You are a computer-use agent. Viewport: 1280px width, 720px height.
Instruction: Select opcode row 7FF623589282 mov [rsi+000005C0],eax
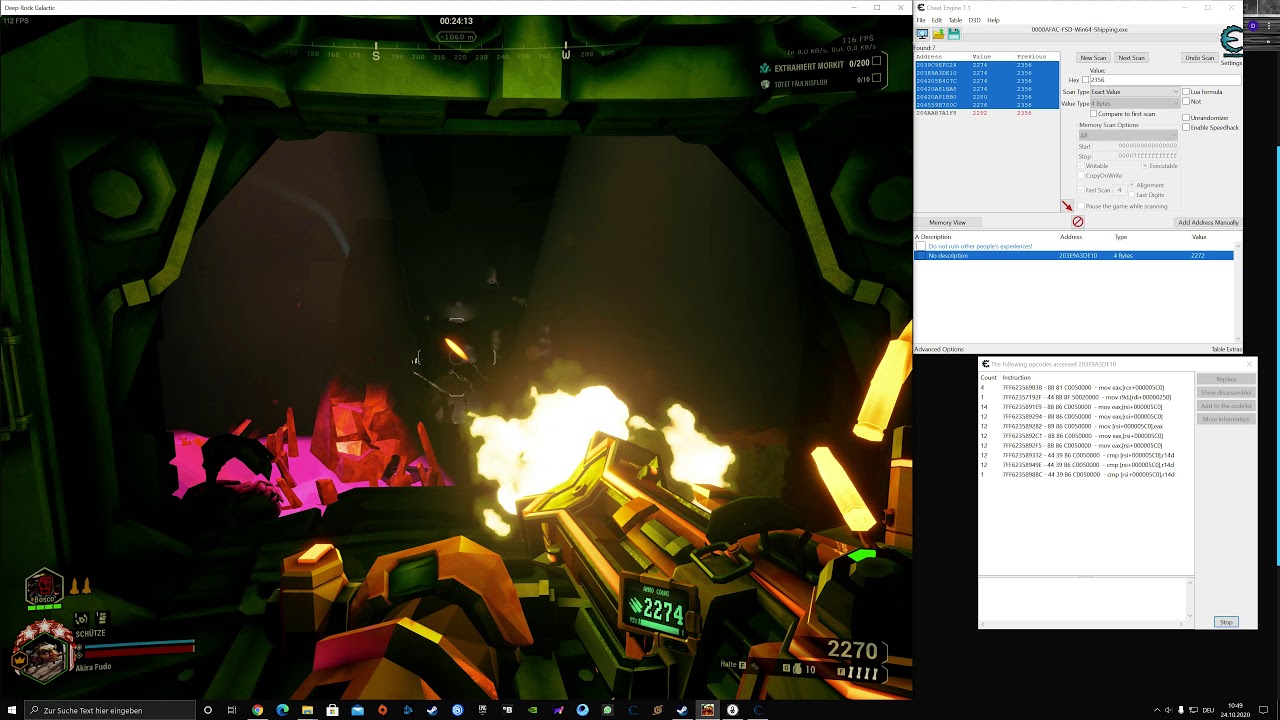coord(1086,426)
